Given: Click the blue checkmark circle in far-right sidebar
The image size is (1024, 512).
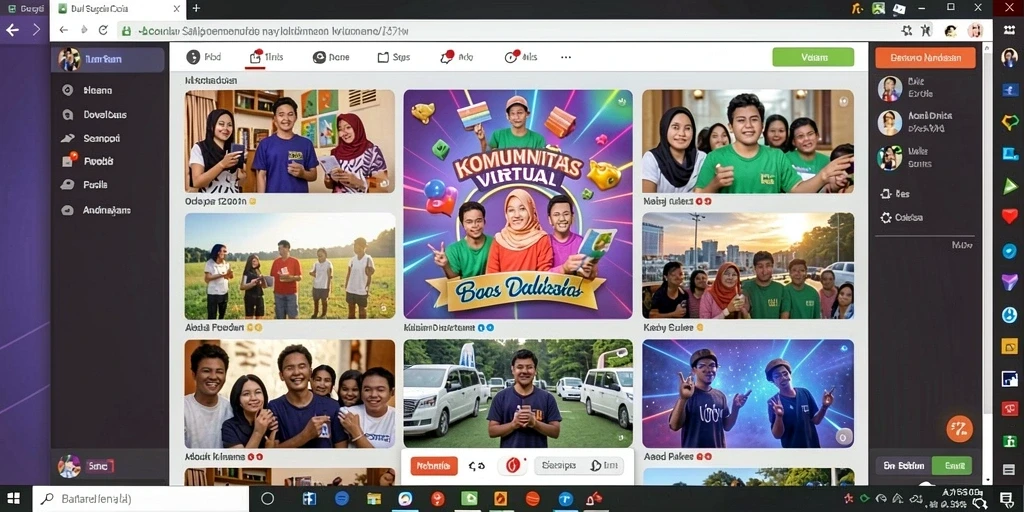Looking at the screenshot, I should (1010, 251).
